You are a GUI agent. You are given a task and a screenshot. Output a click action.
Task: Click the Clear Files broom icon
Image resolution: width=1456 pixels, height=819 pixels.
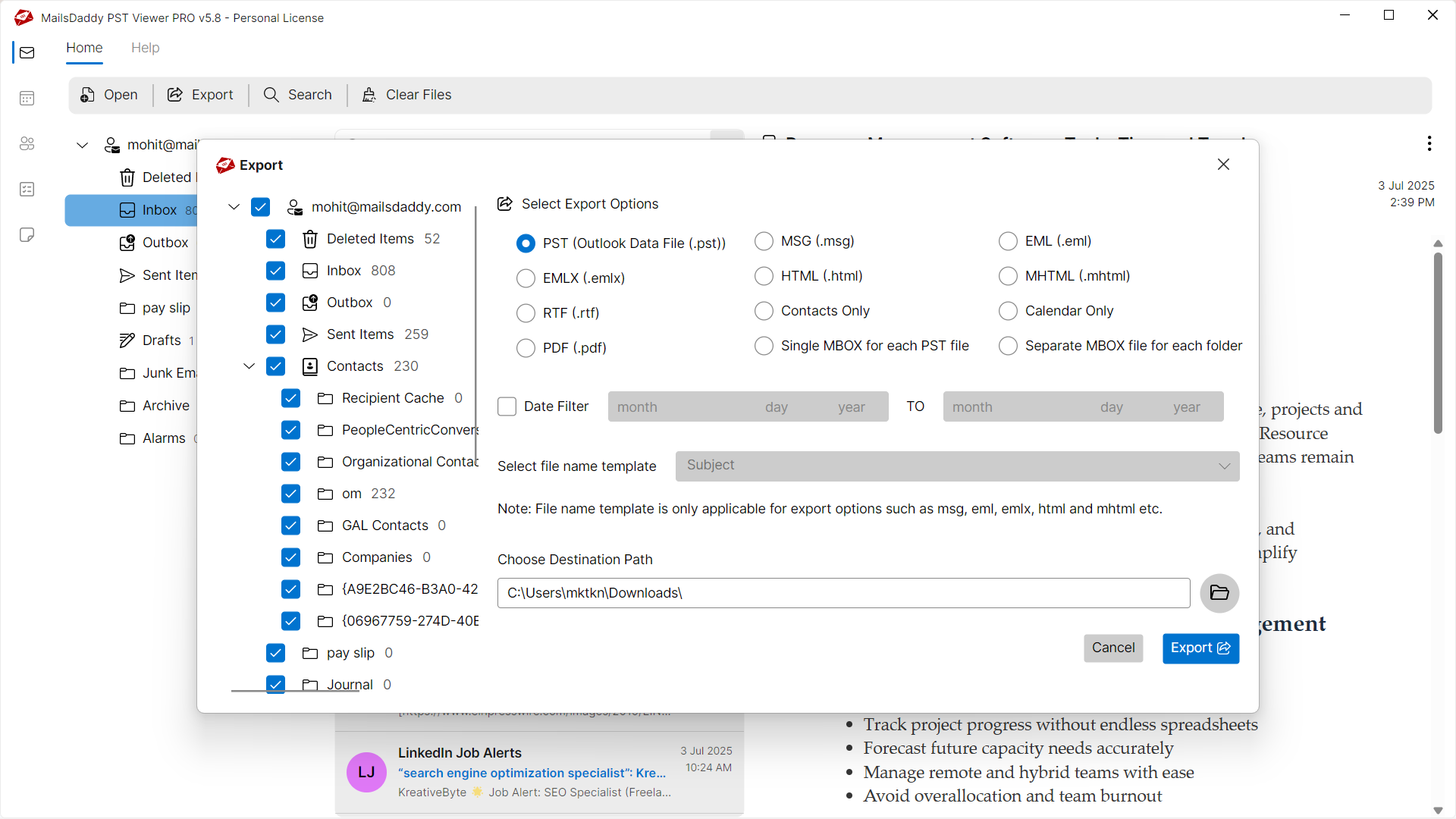click(x=369, y=95)
